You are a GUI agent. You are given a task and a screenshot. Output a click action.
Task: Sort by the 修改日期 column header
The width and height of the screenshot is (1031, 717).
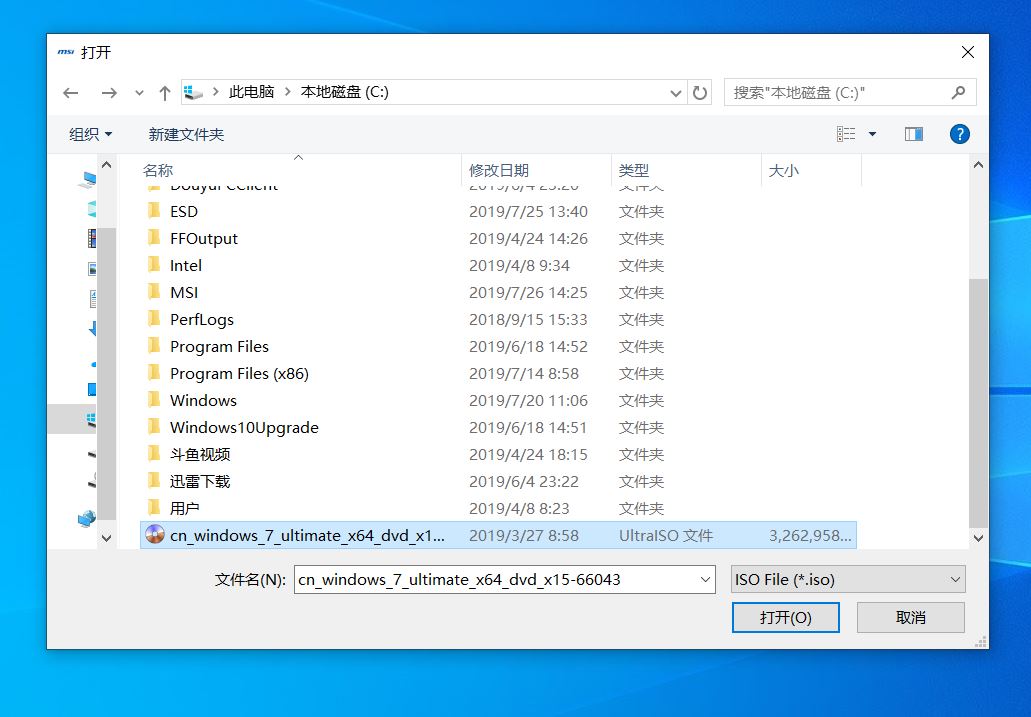tap(500, 171)
